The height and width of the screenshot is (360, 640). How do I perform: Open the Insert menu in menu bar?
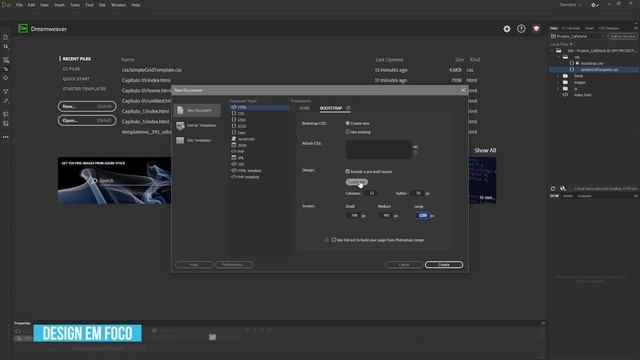(60, 5)
